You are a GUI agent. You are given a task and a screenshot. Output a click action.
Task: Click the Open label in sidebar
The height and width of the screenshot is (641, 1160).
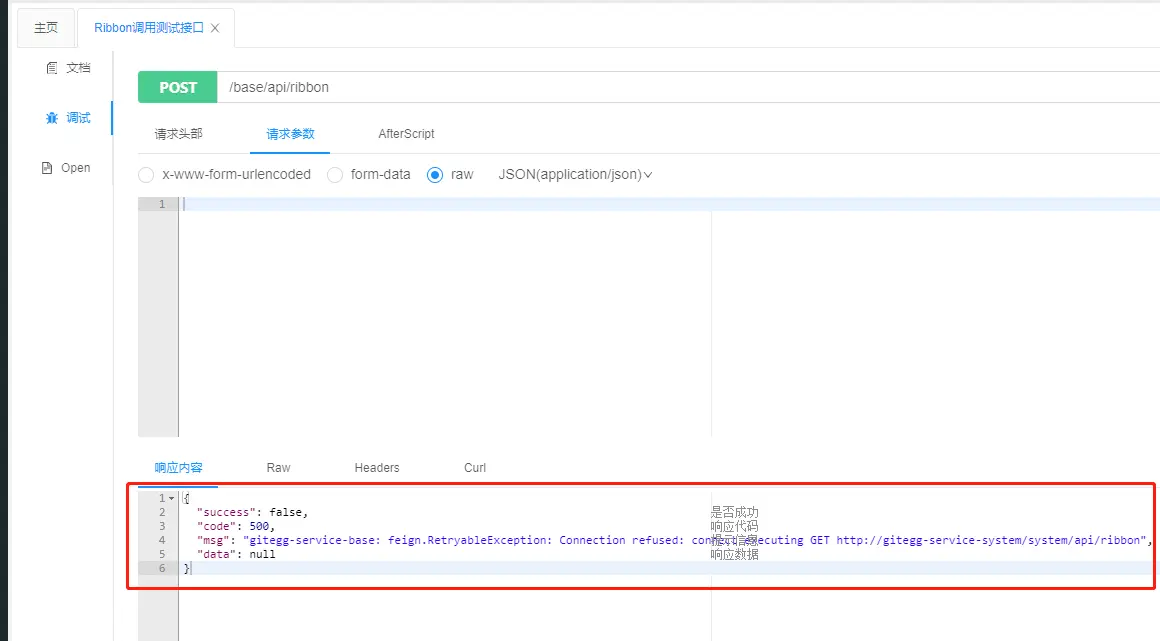click(x=75, y=168)
